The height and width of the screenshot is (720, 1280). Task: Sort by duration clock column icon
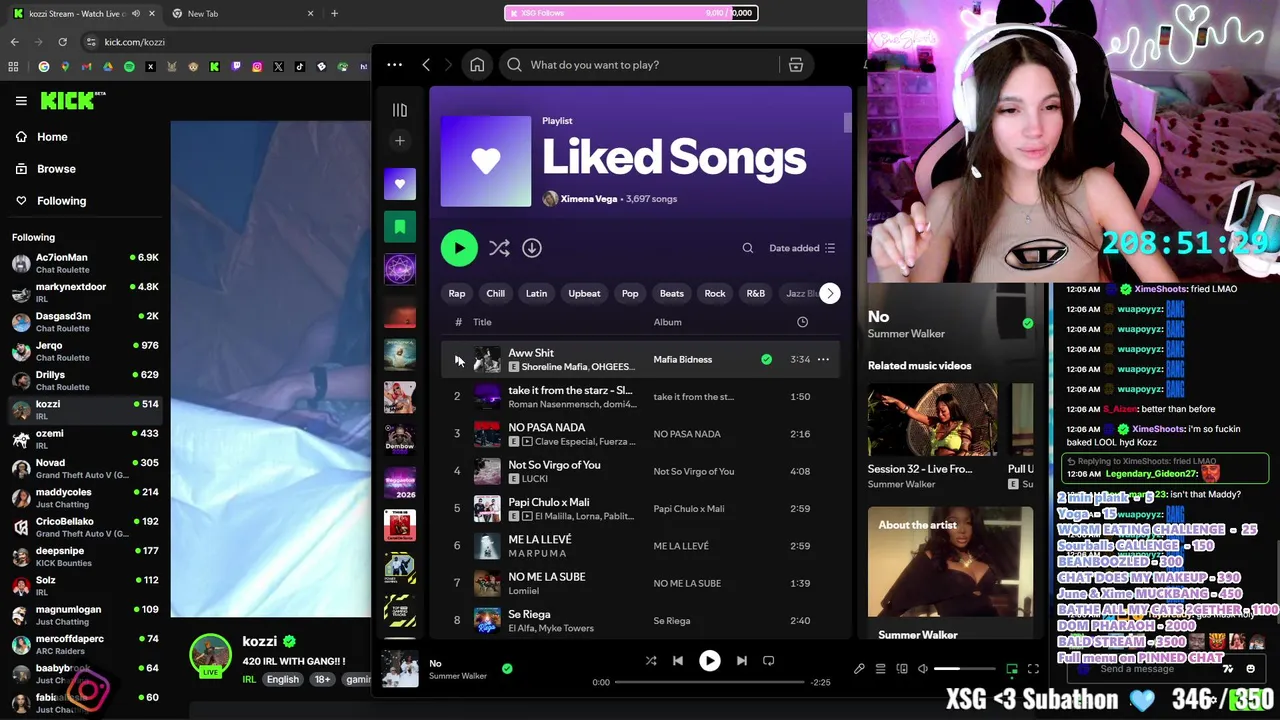(802, 322)
